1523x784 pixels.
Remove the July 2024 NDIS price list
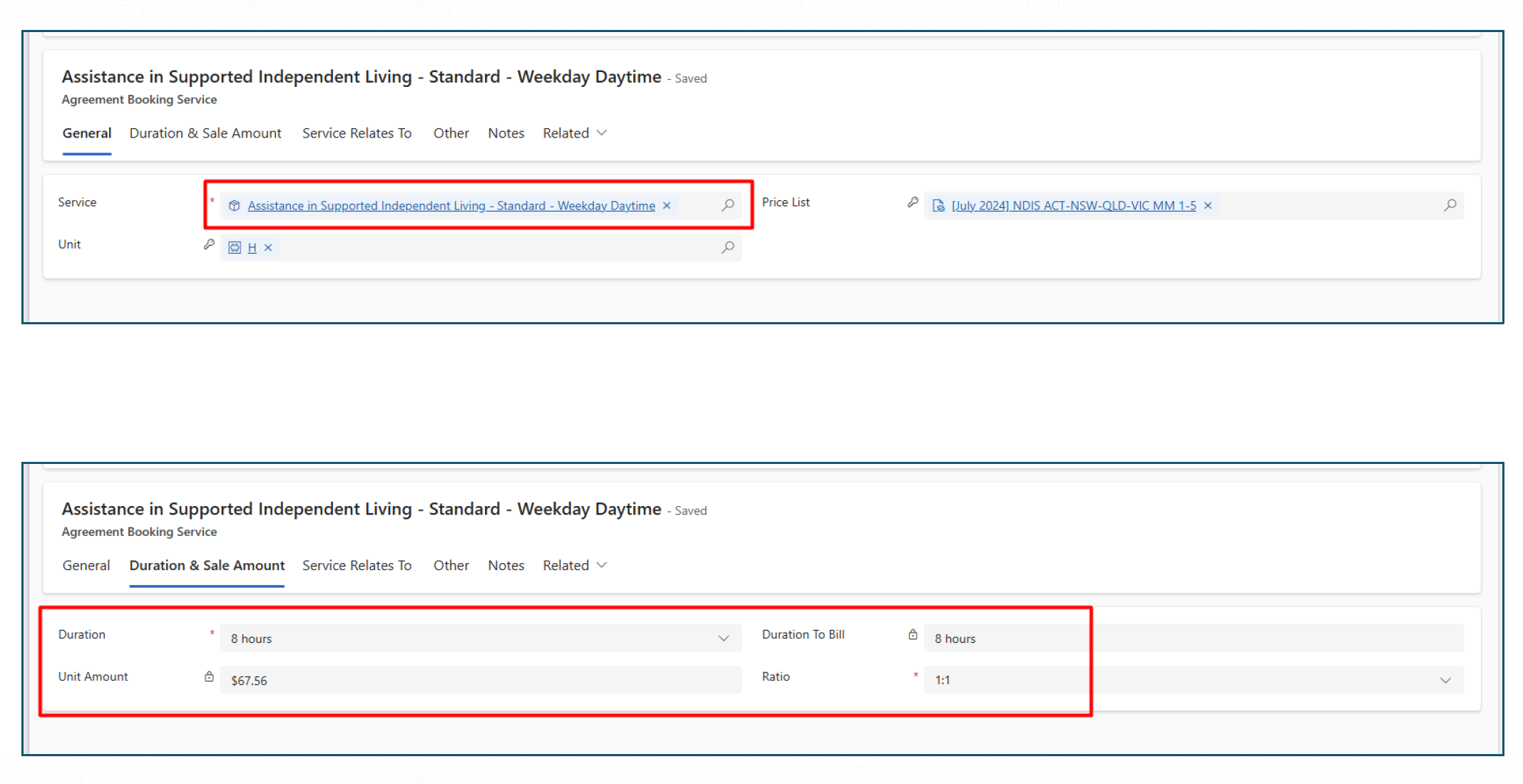tap(1208, 205)
